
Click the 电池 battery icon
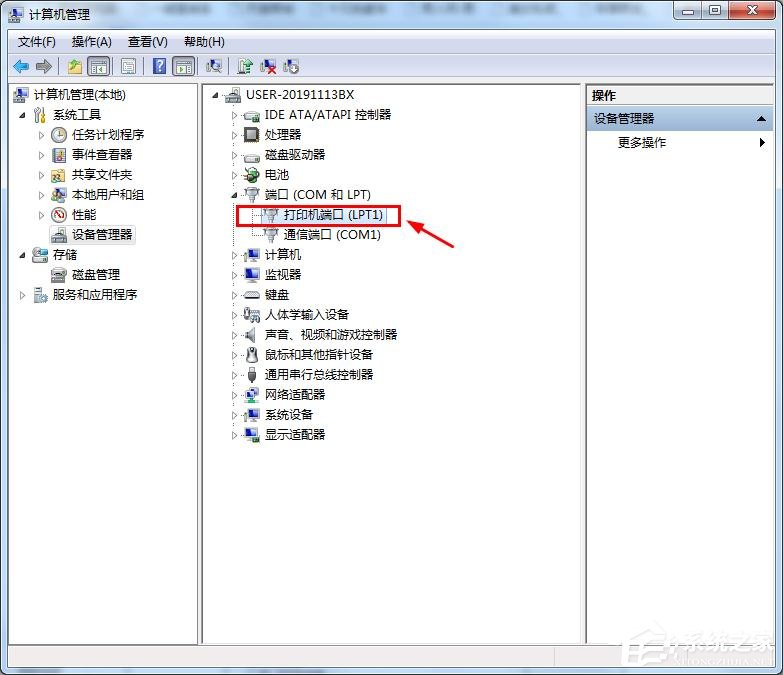pyautogui.click(x=251, y=175)
